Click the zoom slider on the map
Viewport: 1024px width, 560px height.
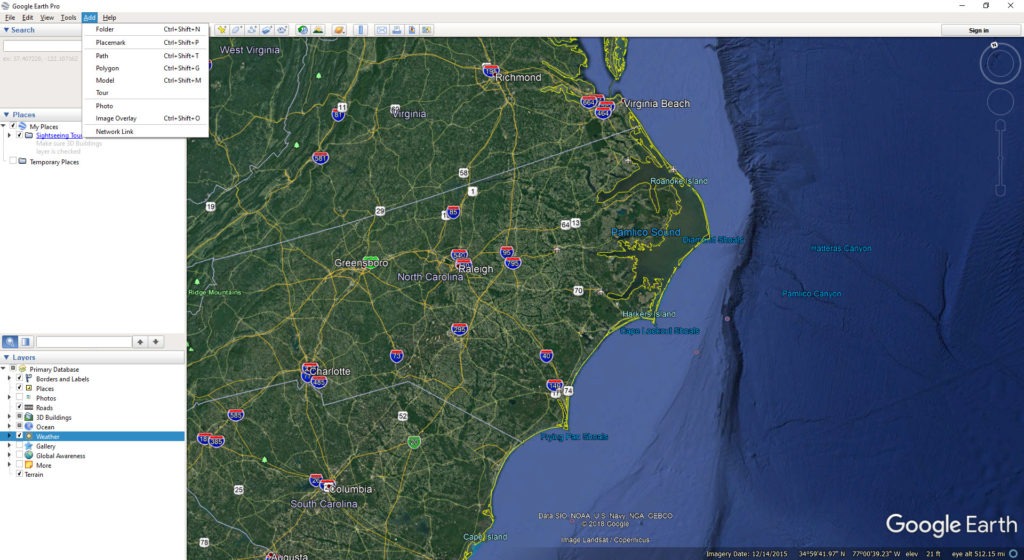[x=1000, y=158]
